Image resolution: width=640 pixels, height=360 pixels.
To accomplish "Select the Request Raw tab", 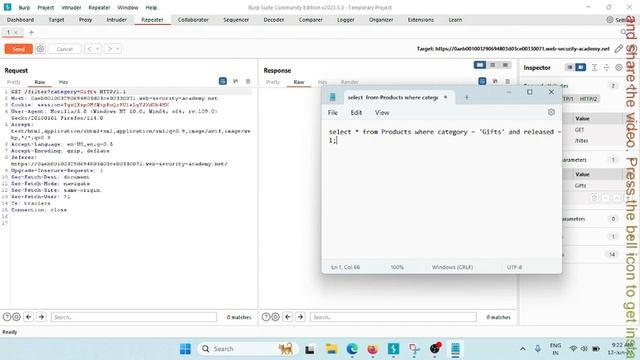I will coord(40,82).
